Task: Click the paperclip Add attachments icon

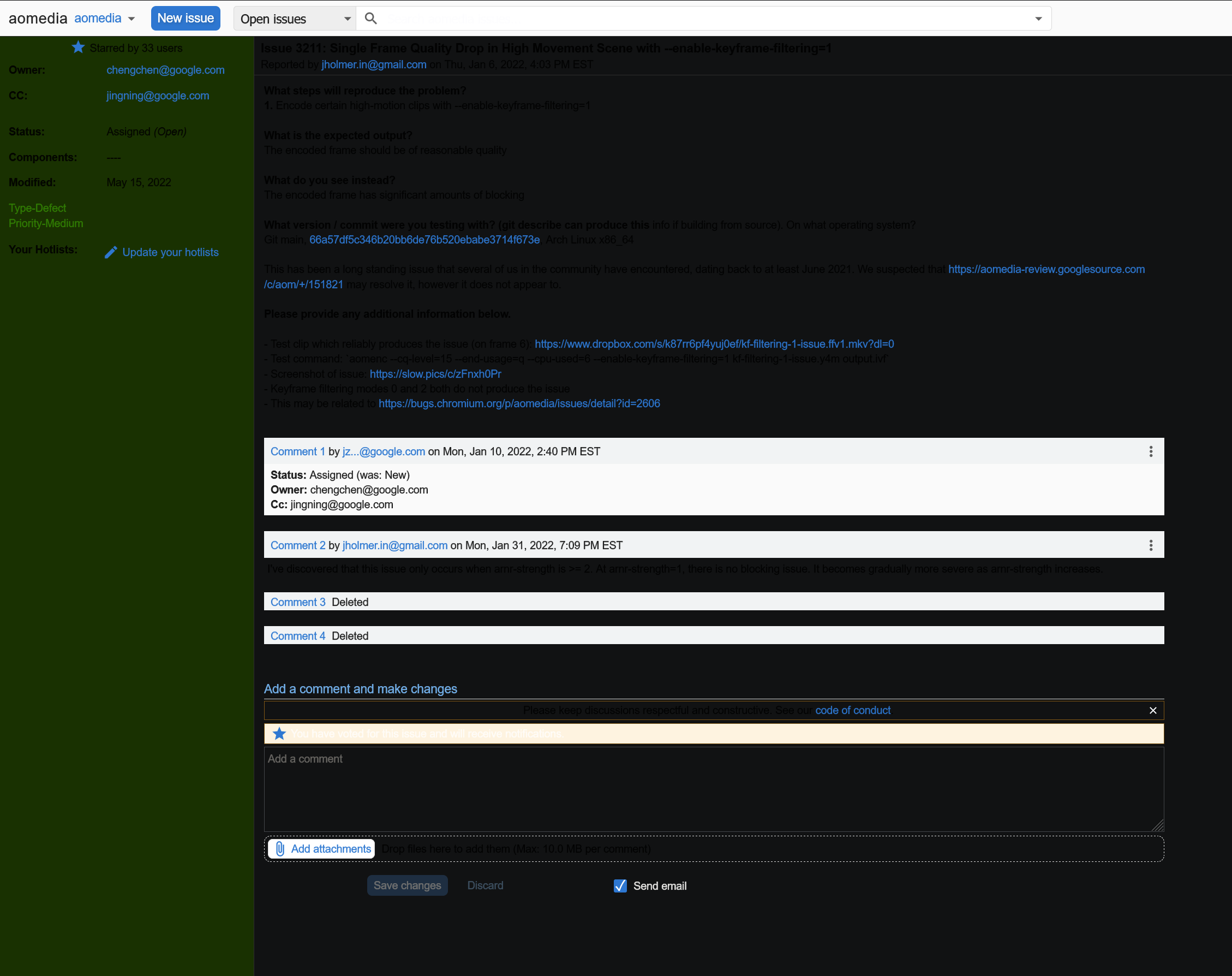Action: pos(279,849)
